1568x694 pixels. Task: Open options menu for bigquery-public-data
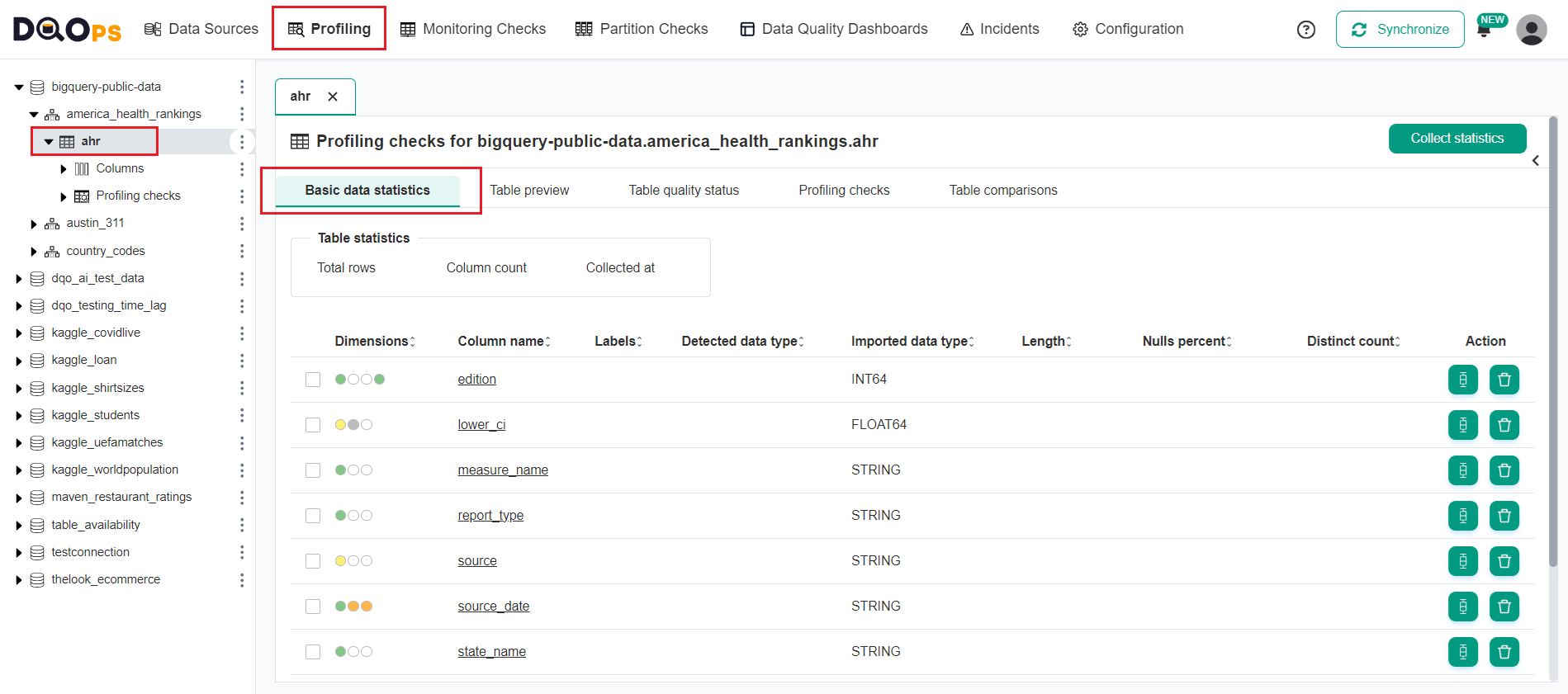(242, 87)
